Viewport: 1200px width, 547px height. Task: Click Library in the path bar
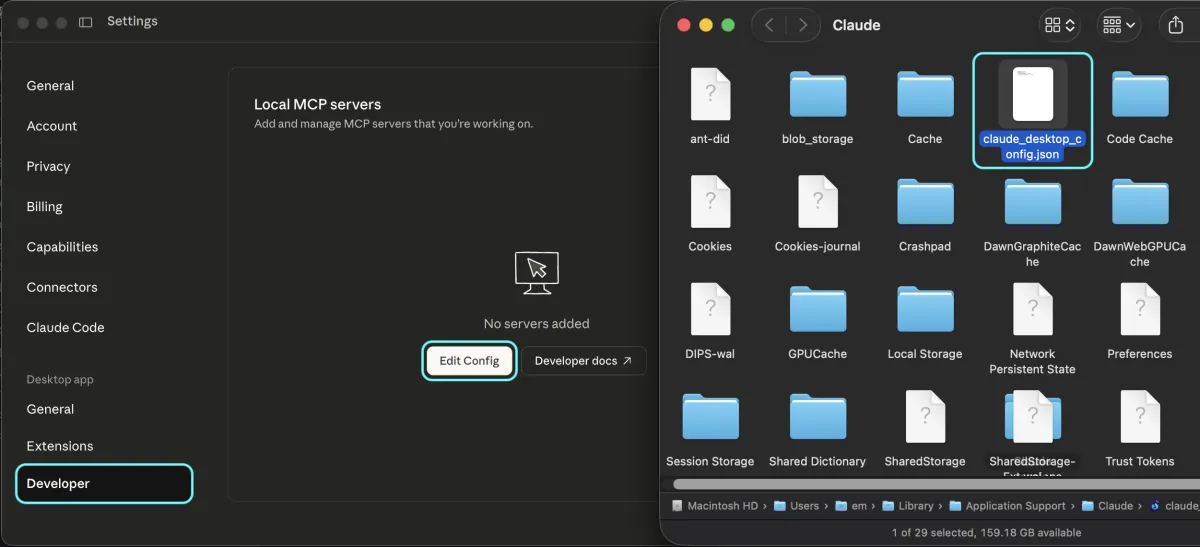point(907,506)
